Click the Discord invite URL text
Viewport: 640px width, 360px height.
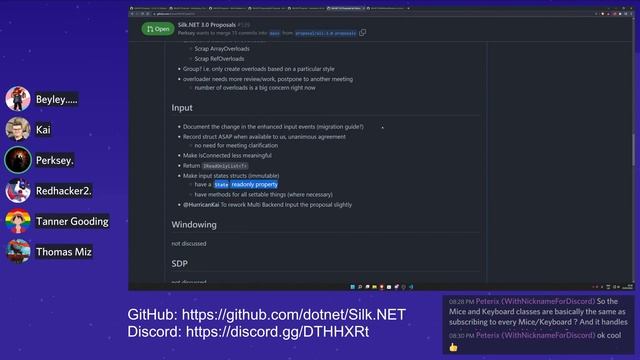point(277,331)
